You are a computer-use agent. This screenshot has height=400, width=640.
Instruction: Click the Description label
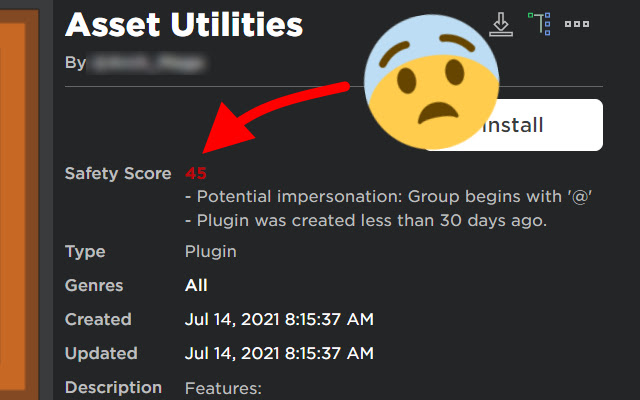click(113, 387)
